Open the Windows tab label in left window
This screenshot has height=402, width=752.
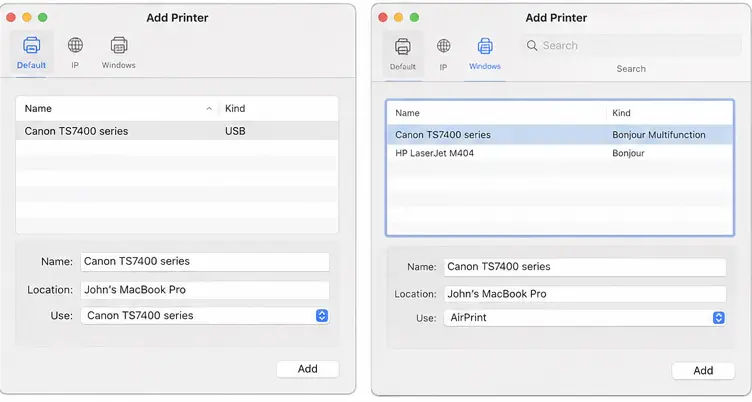(x=118, y=65)
